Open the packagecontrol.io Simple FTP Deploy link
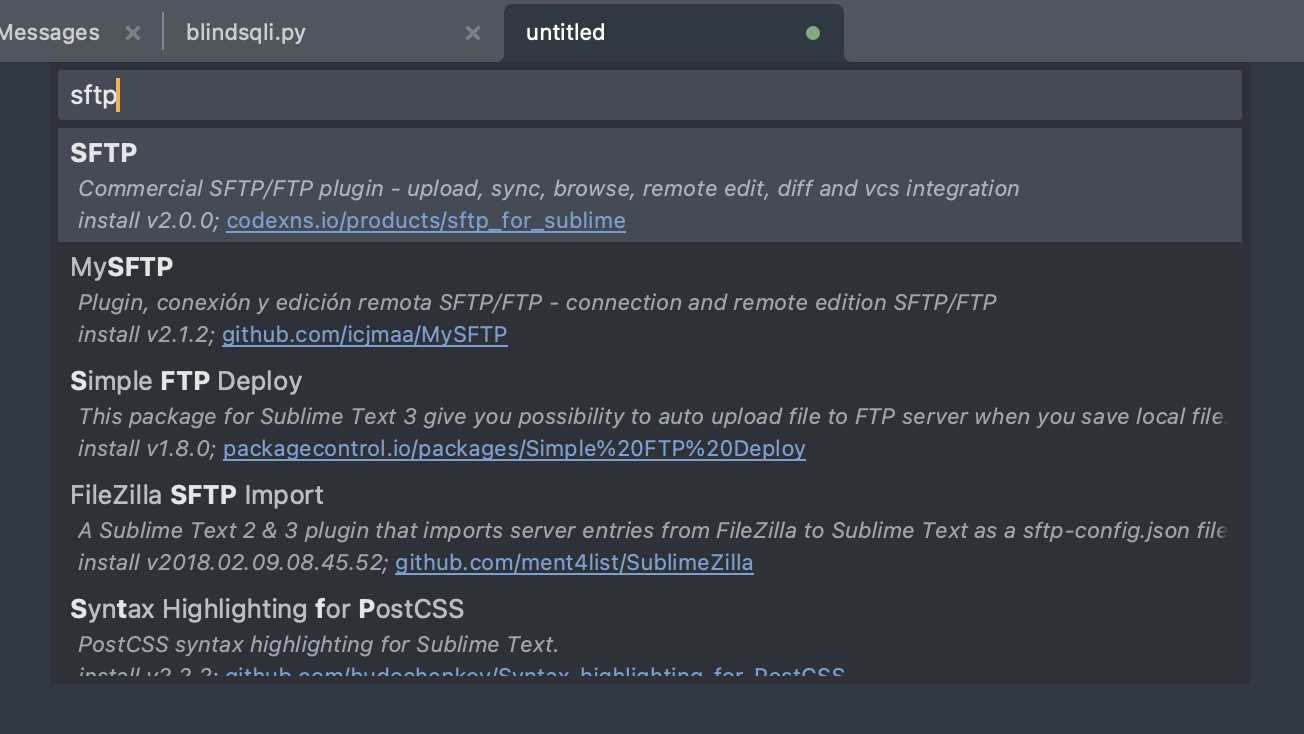Image resolution: width=1304 pixels, height=734 pixels. pos(514,448)
